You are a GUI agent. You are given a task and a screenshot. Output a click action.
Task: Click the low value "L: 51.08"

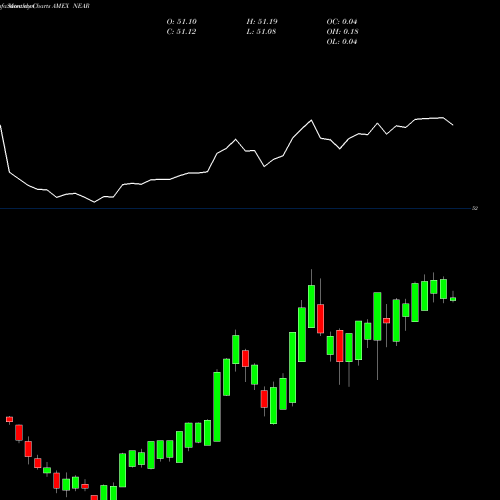(261, 32)
